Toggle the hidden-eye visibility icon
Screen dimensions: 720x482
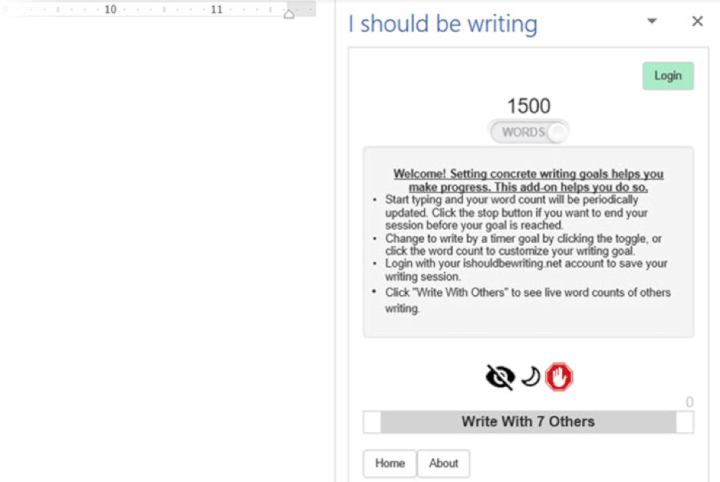coord(500,377)
